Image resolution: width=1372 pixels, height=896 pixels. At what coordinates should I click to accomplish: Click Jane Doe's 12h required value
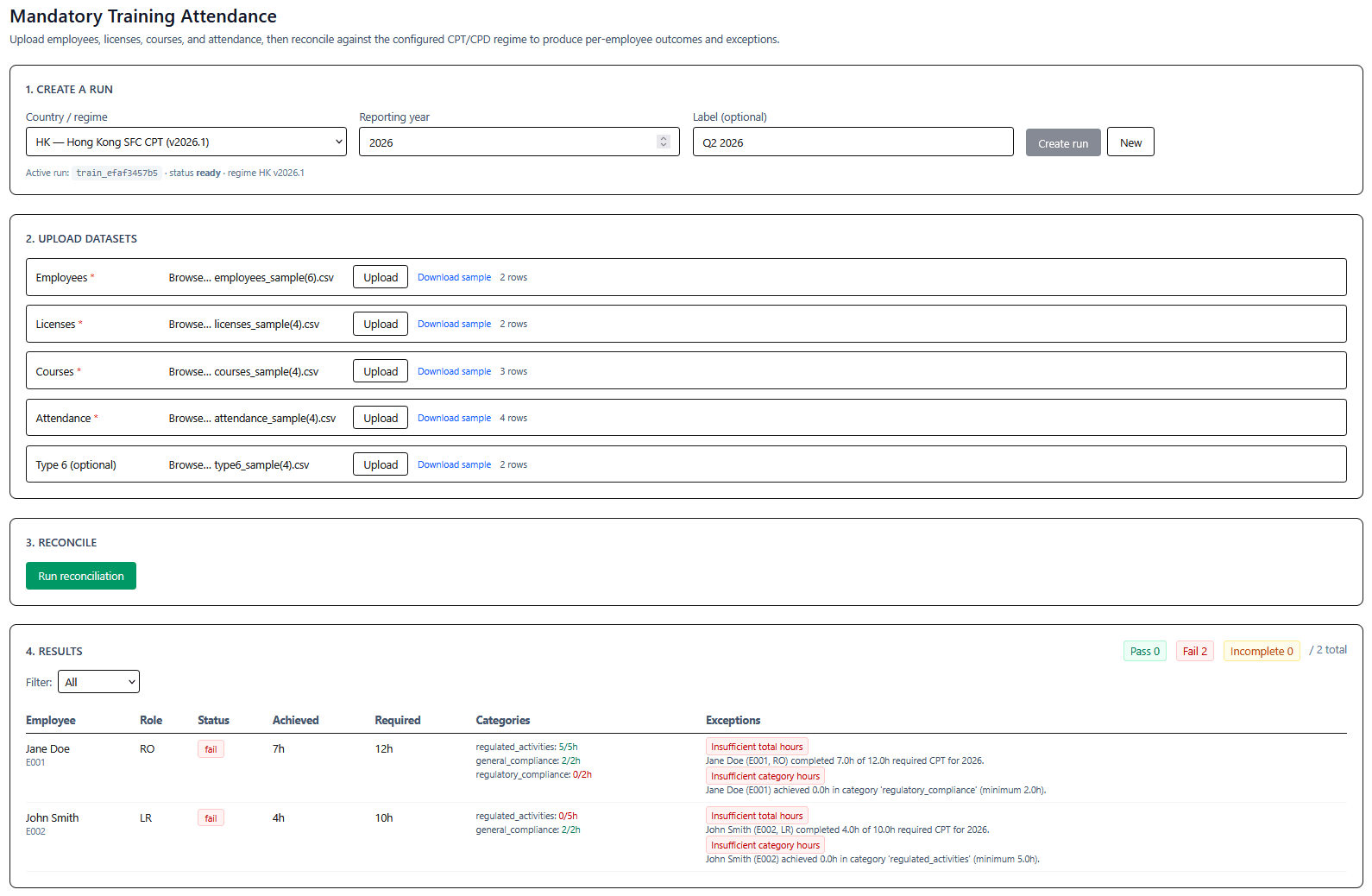(x=384, y=749)
